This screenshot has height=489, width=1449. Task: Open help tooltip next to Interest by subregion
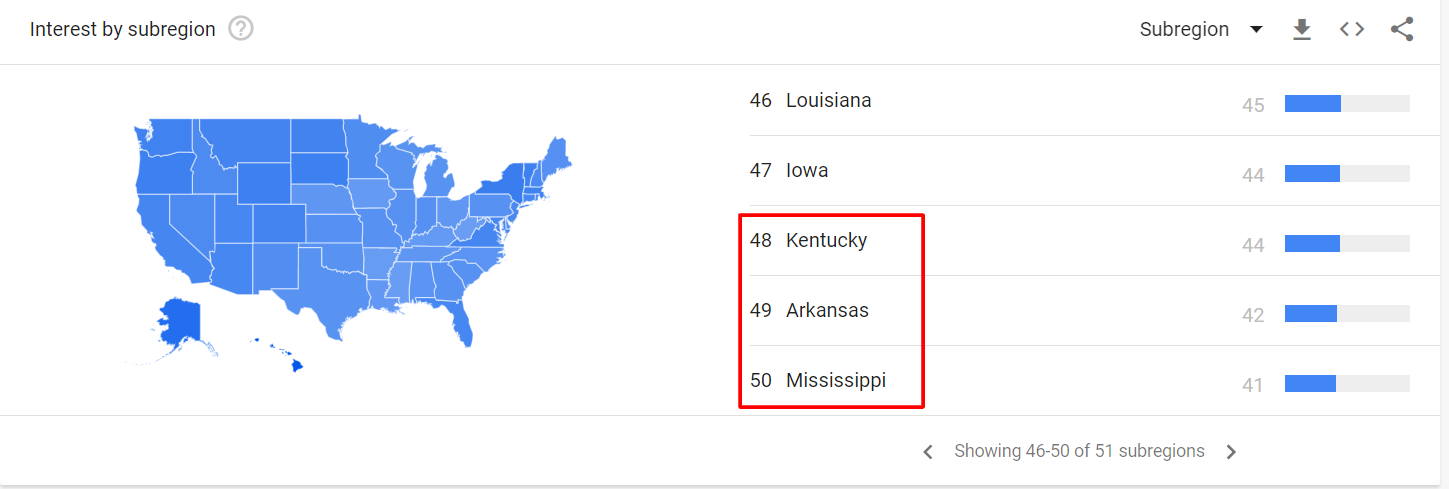click(x=241, y=29)
